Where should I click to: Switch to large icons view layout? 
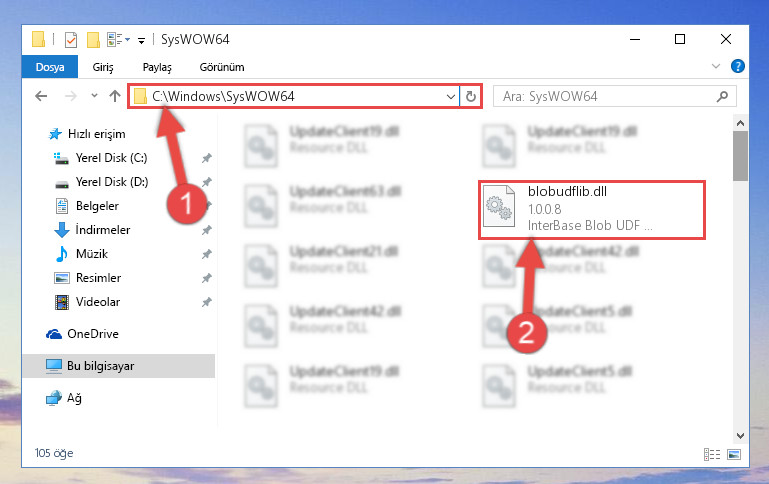coord(734,454)
